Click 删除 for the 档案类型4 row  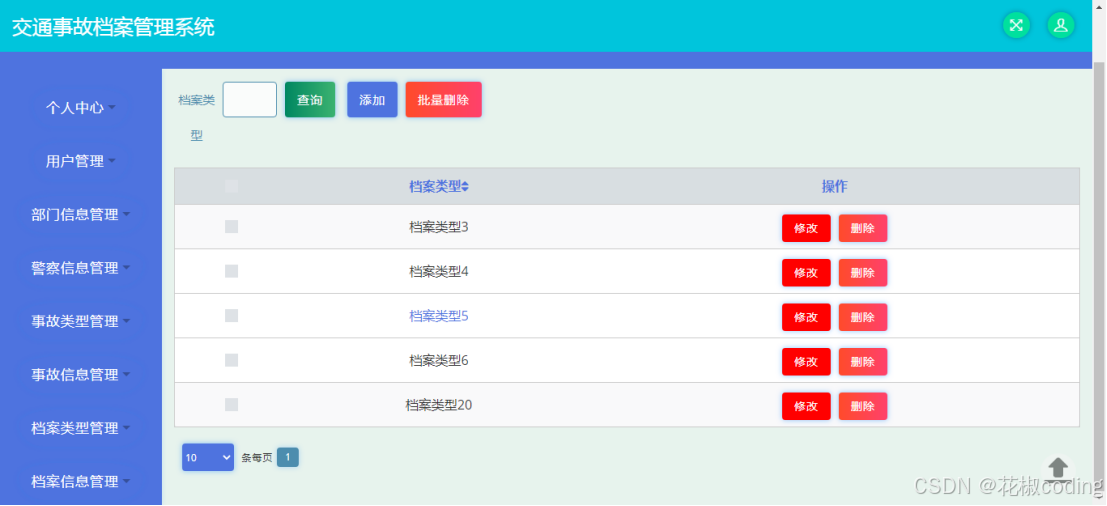[x=863, y=272]
